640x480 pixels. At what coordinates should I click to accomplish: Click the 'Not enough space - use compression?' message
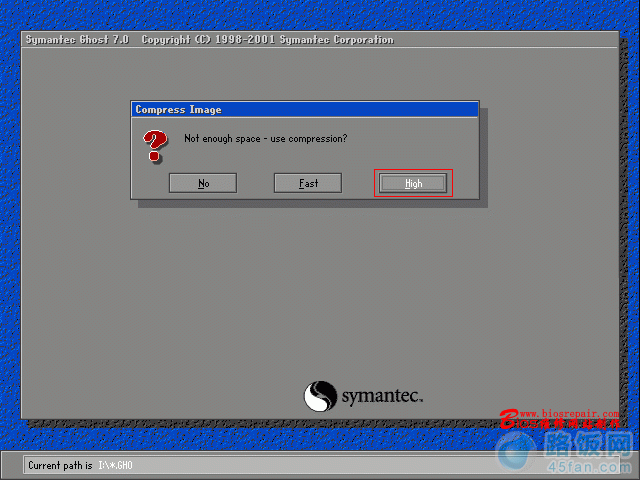point(266,139)
